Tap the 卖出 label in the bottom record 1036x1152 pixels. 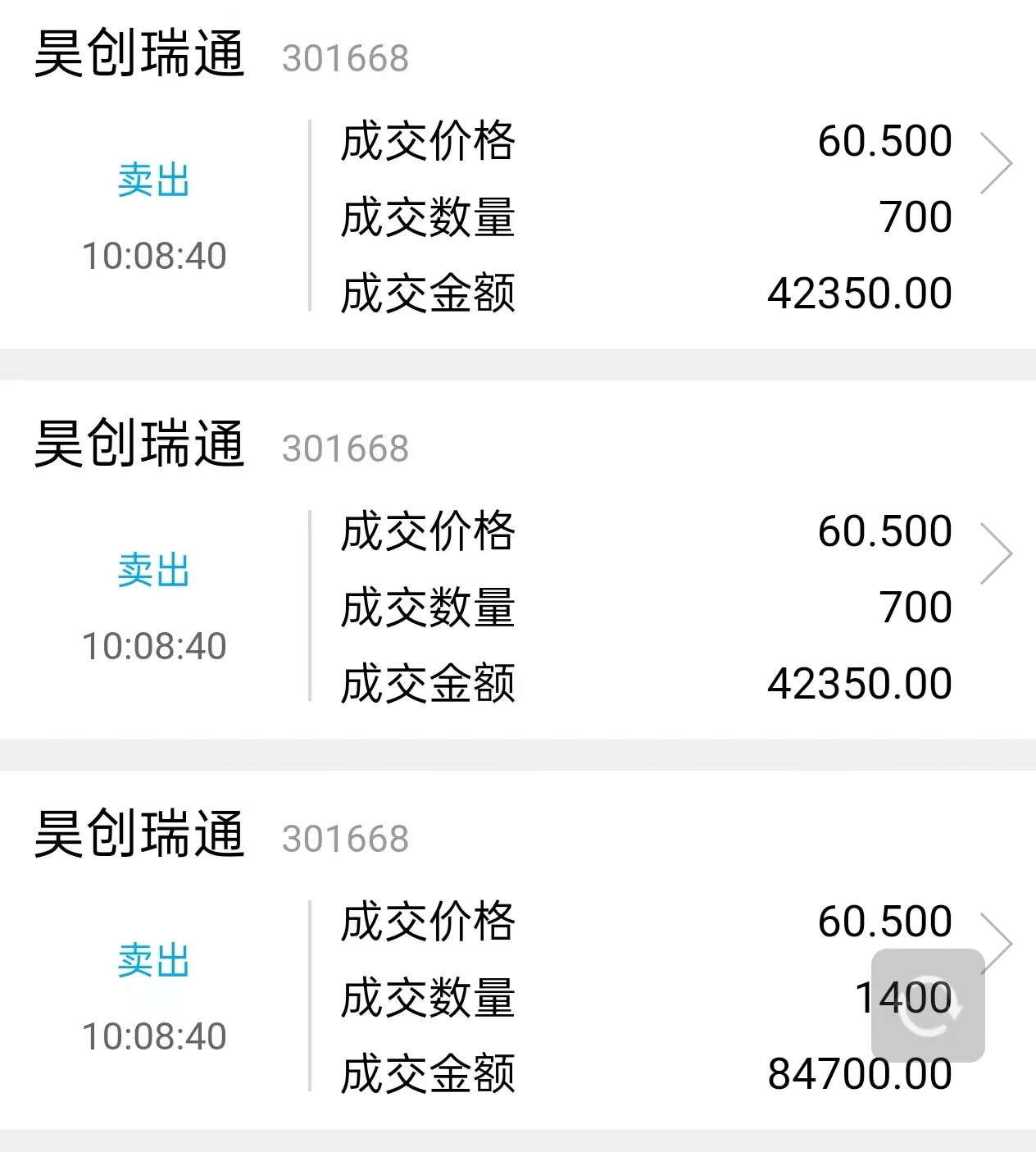point(153,961)
